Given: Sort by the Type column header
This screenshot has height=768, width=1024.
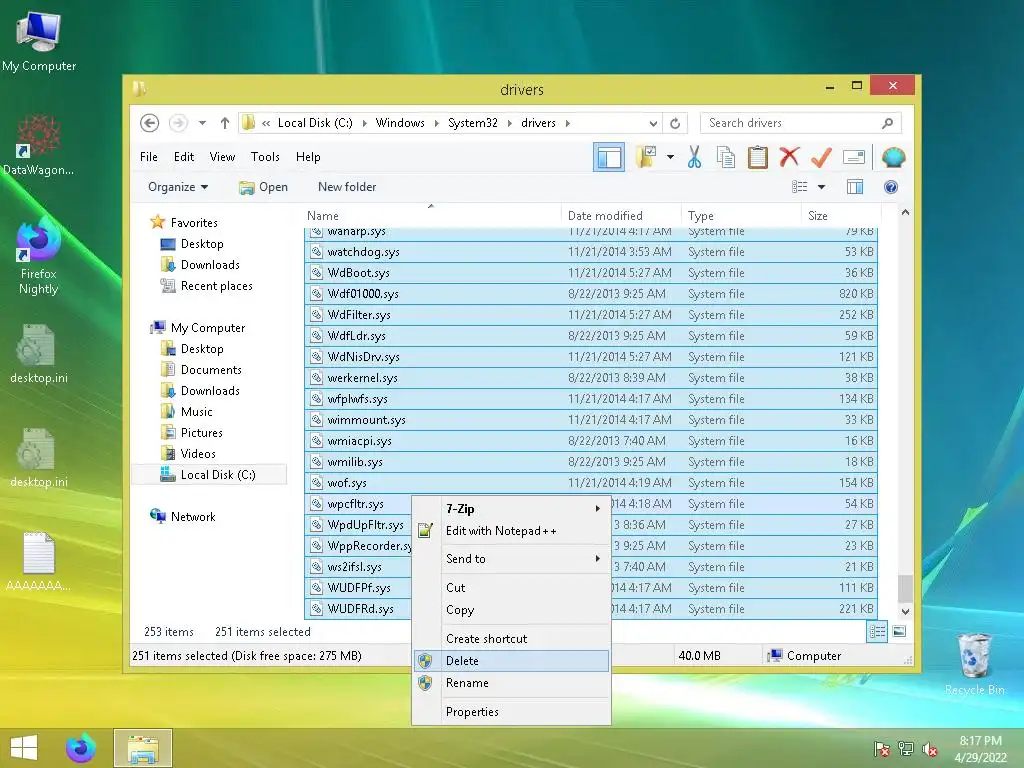Looking at the screenshot, I should [741, 216].
